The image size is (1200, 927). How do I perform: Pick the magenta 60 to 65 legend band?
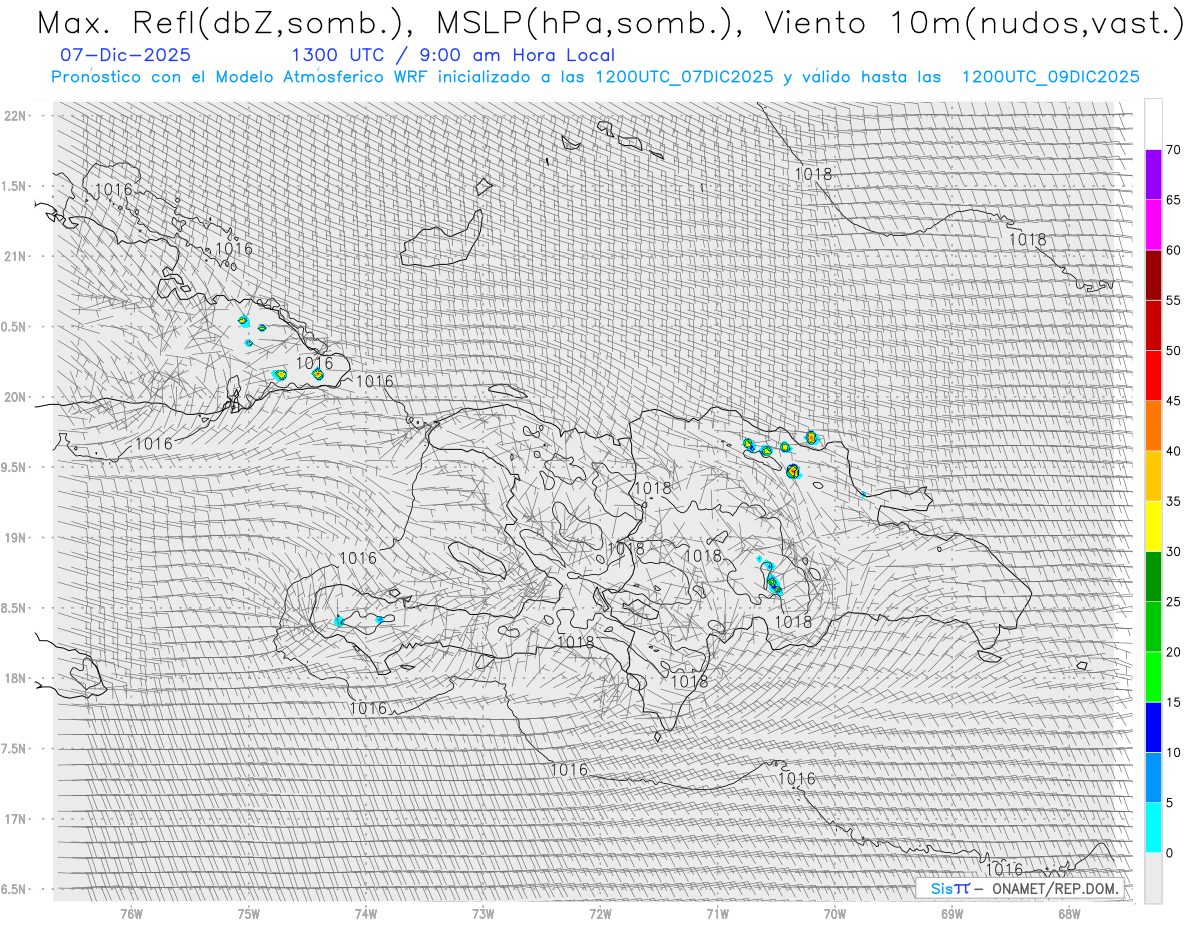click(x=1153, y=225)
